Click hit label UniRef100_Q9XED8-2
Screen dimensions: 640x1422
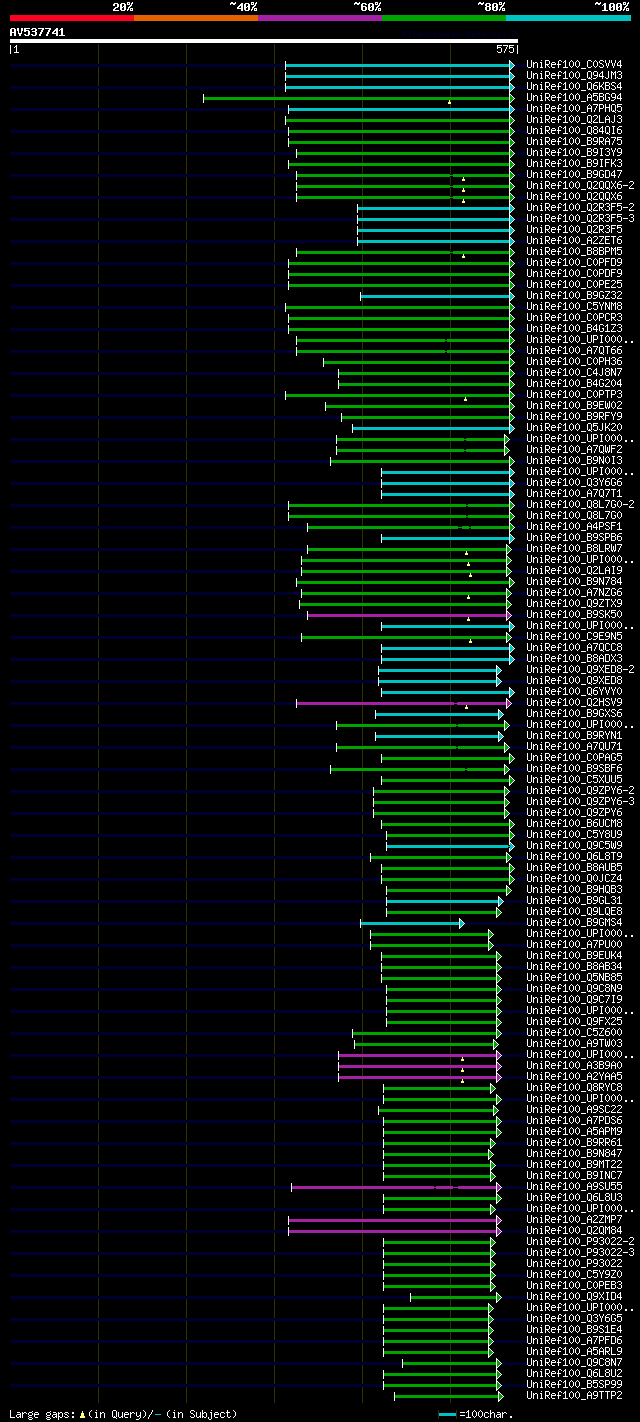582,669
